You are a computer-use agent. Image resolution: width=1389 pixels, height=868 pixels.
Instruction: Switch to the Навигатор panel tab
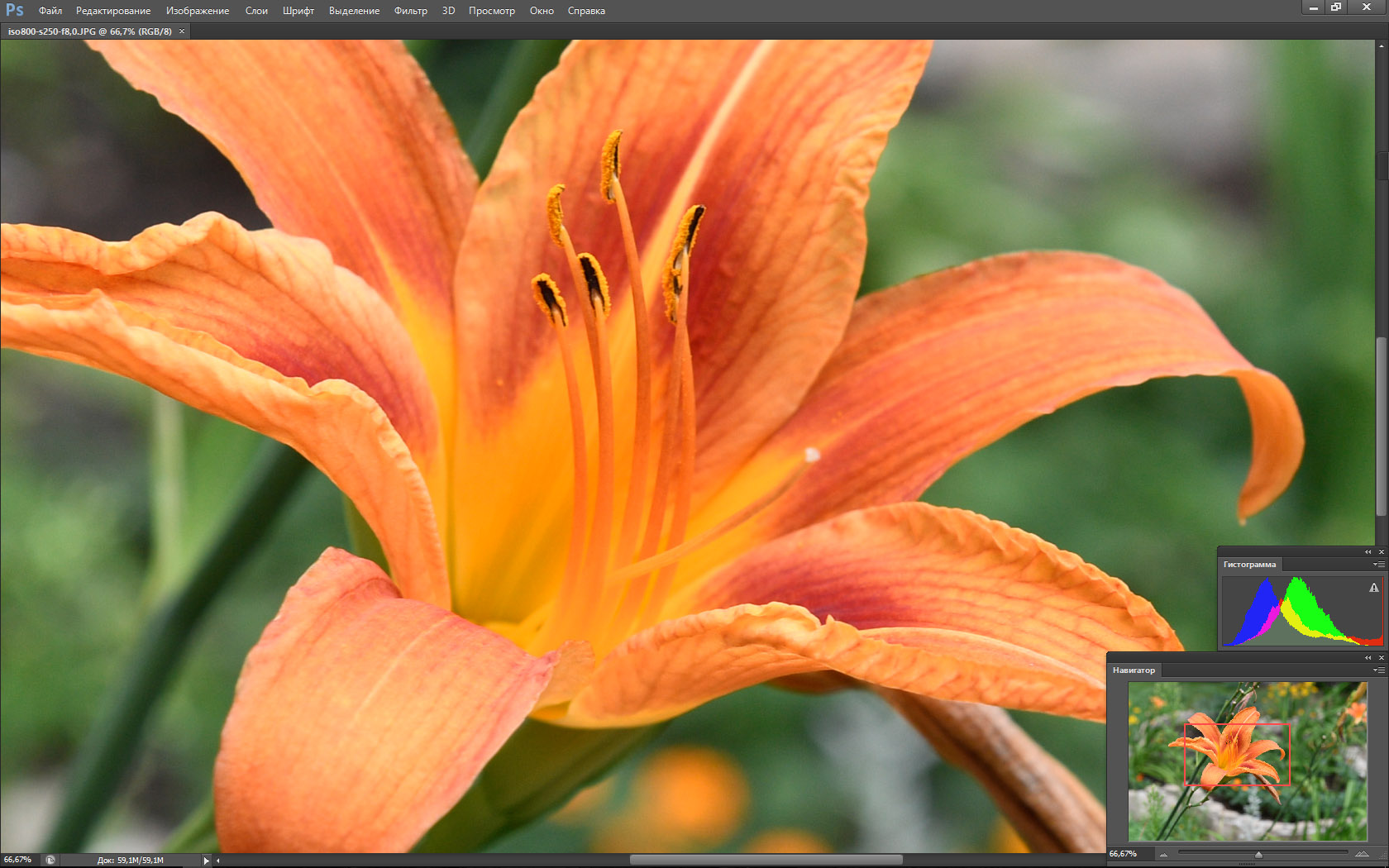coord(1134,670)
